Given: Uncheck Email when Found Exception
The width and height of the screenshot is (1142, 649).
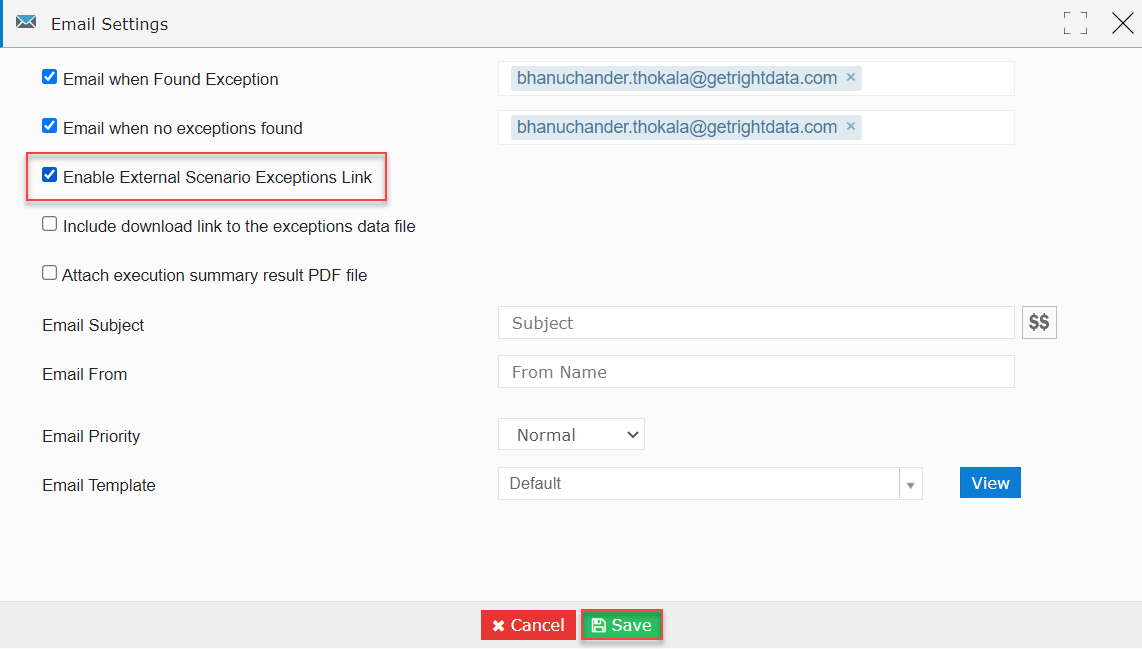Looking at the screenshot, I should pos(50,76).
